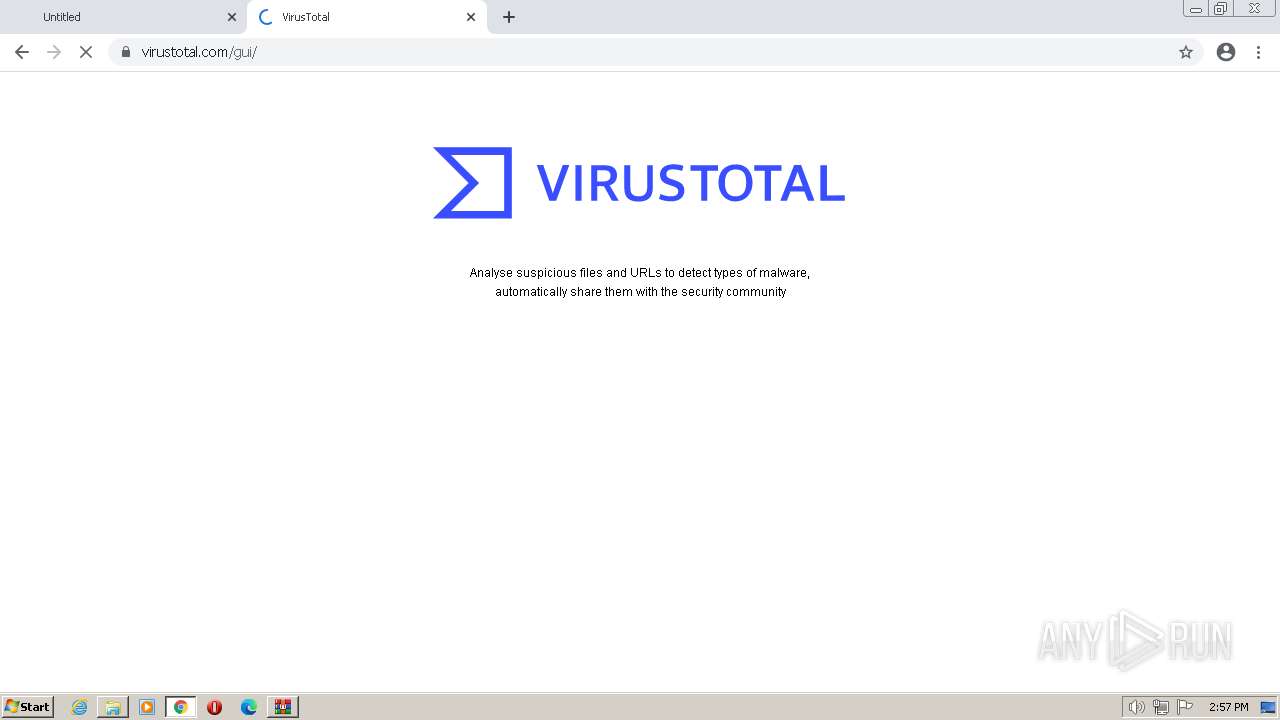This screenshot has width=1280, height=720.
Task: Bookmark this page with the star
Action: [x=1186, y=52]
